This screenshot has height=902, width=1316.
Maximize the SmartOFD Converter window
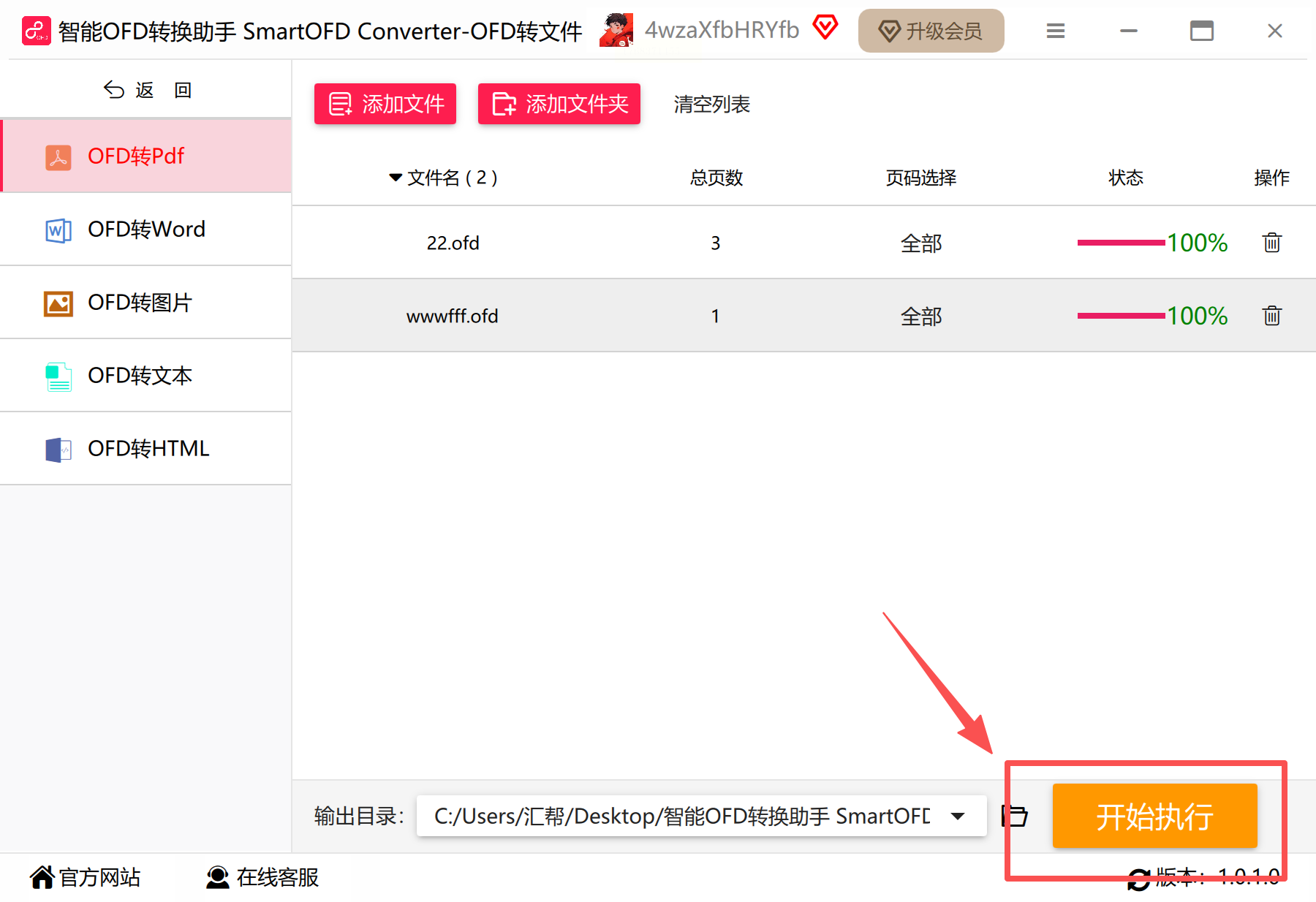1201,31
